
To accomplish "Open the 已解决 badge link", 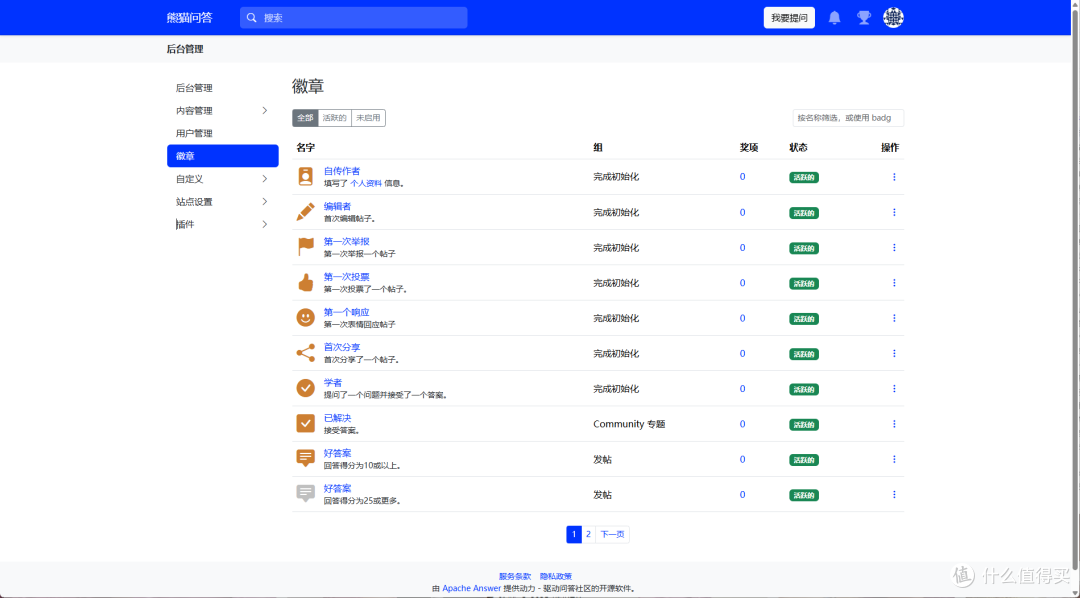I will coord(338,417).
